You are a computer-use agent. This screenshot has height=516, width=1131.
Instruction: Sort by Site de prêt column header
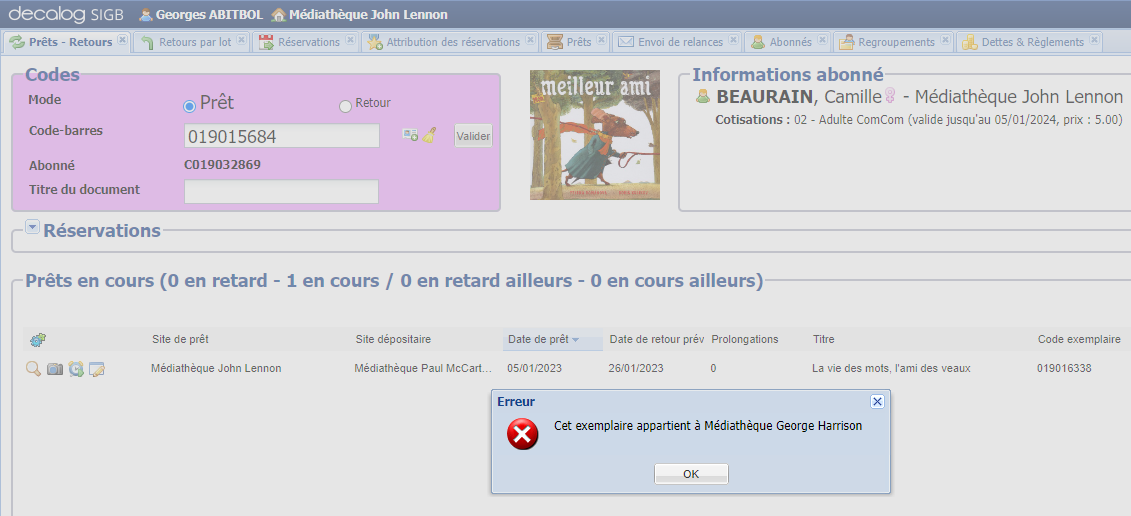(180, 339)
